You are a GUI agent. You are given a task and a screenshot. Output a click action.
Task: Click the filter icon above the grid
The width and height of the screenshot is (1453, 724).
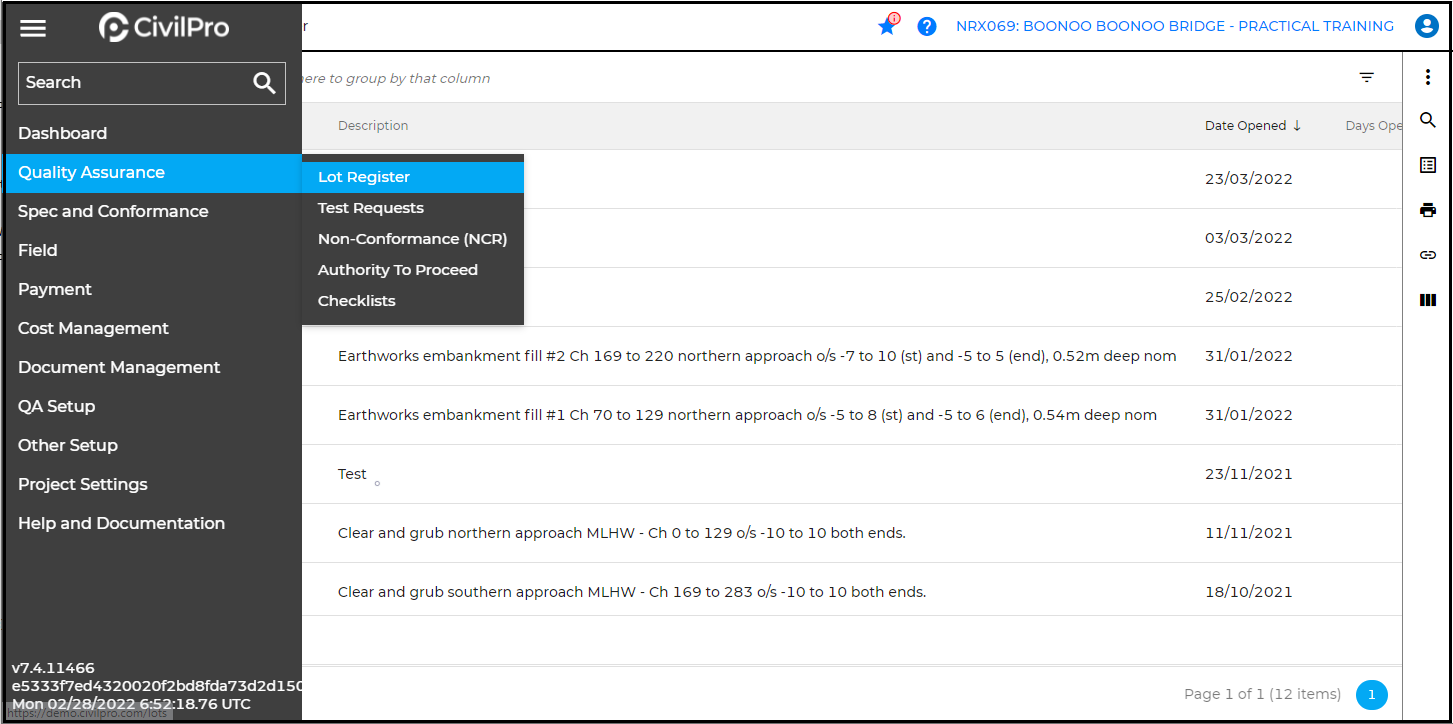[1366, 78]
